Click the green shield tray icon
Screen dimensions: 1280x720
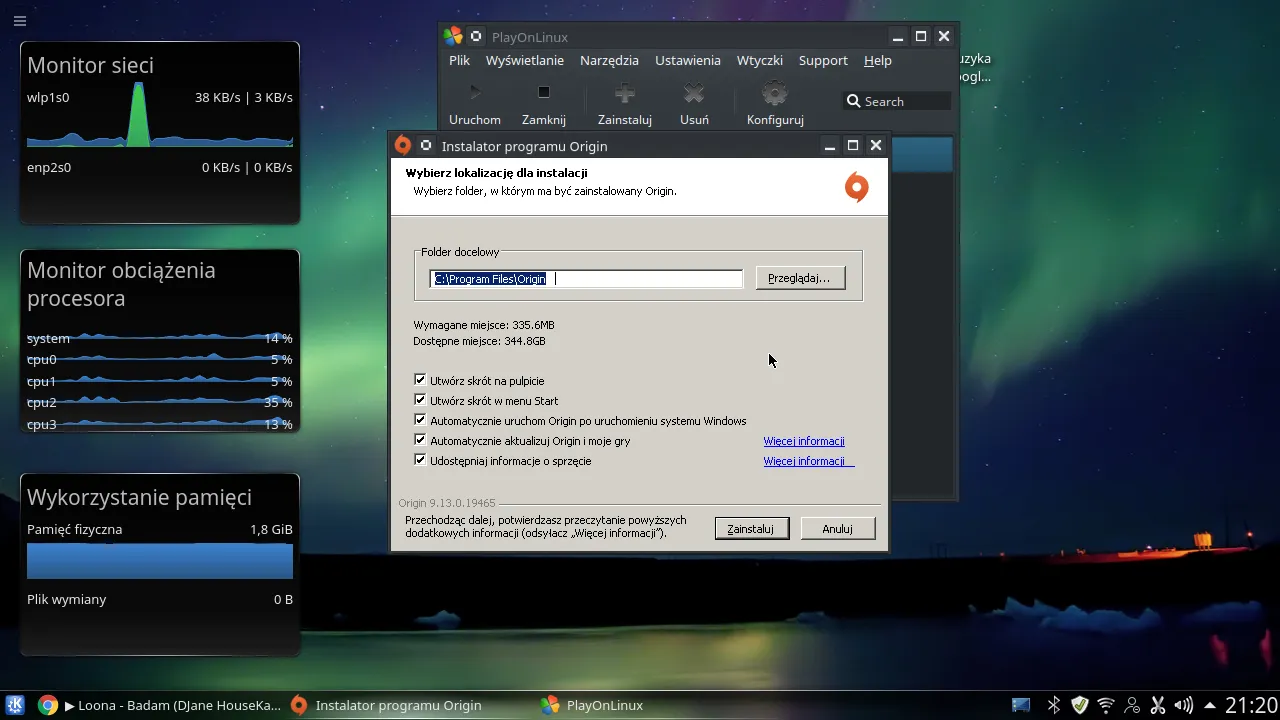1080,705
